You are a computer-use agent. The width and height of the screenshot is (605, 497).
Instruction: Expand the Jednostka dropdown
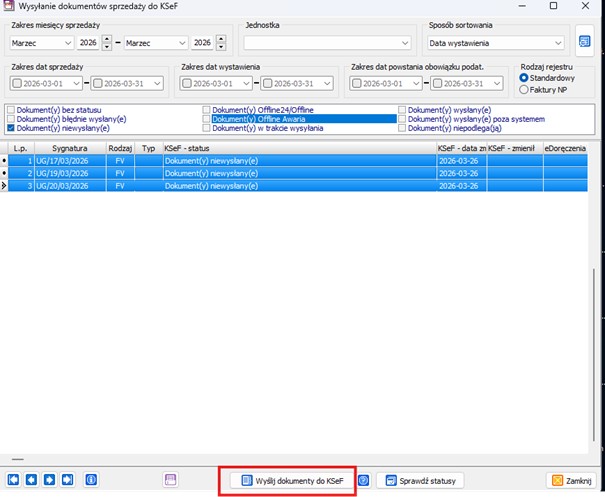click(x=404, y=43)
